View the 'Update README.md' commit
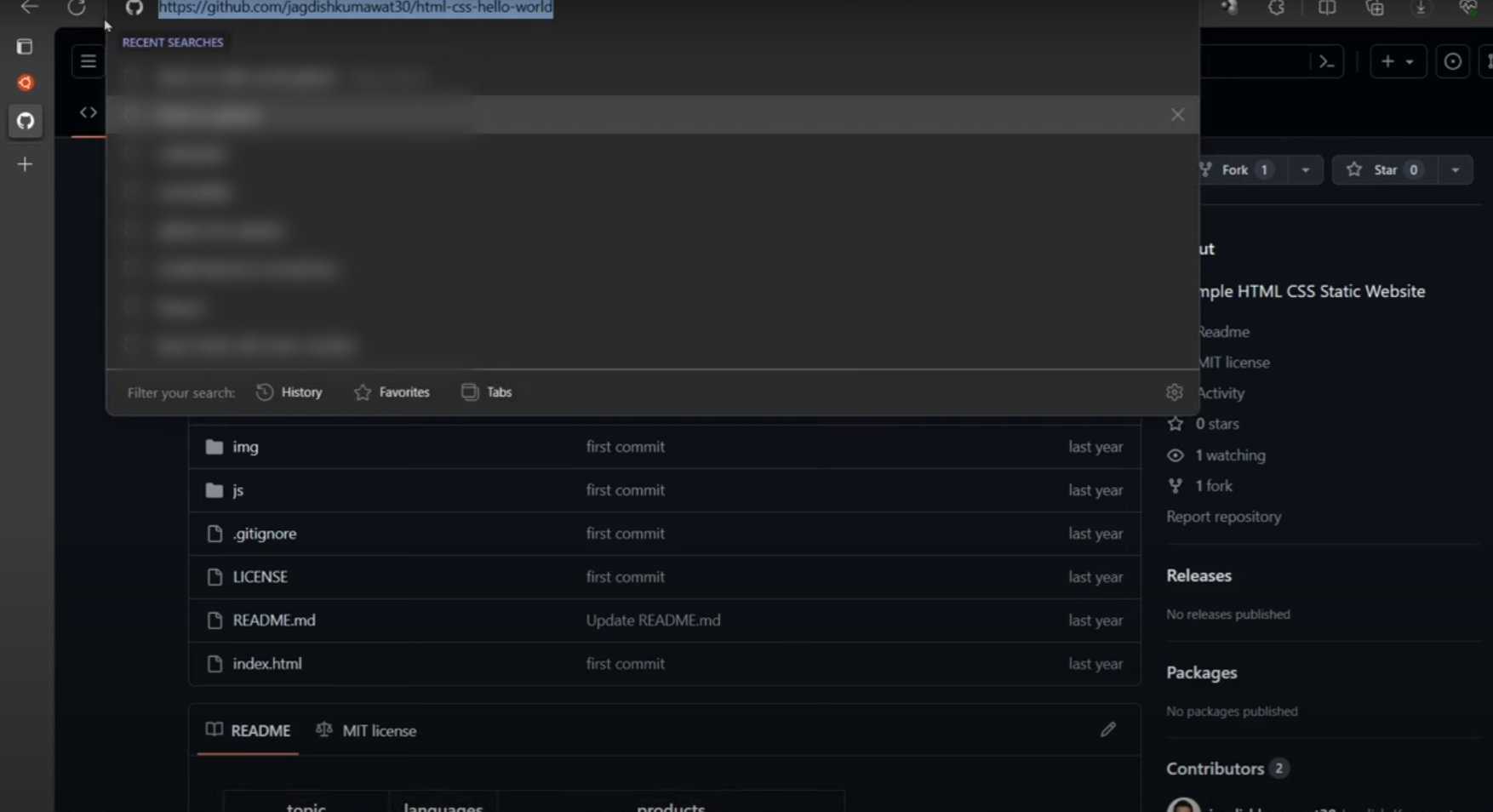 653,620
